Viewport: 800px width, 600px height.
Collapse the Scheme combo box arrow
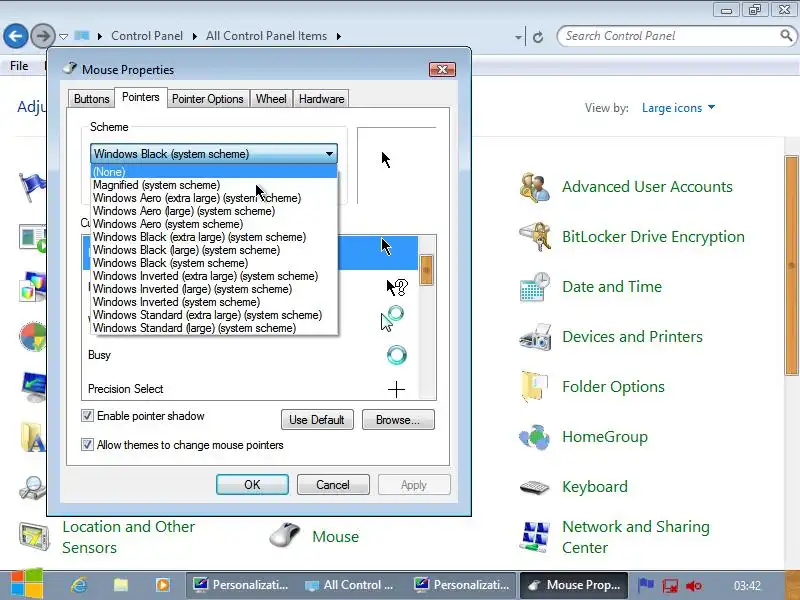(x=330, y=154)
